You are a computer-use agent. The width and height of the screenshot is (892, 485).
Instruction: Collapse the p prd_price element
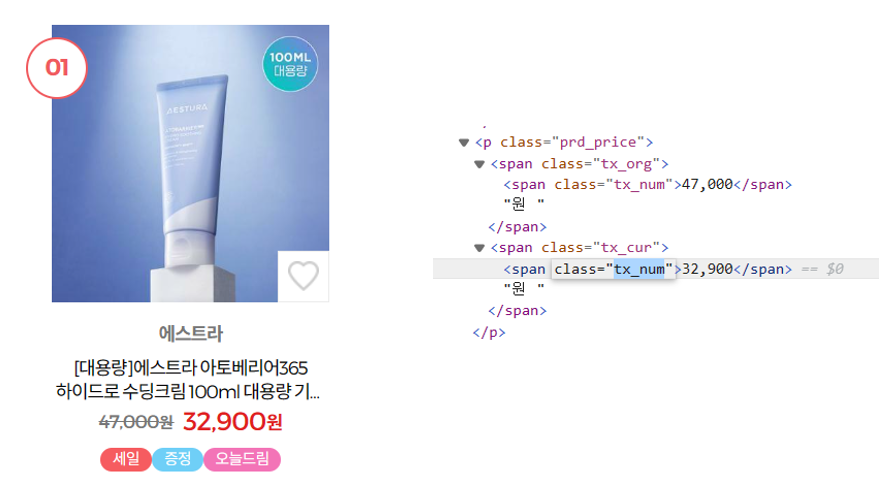pyautogui.click(x=464, y=142)
